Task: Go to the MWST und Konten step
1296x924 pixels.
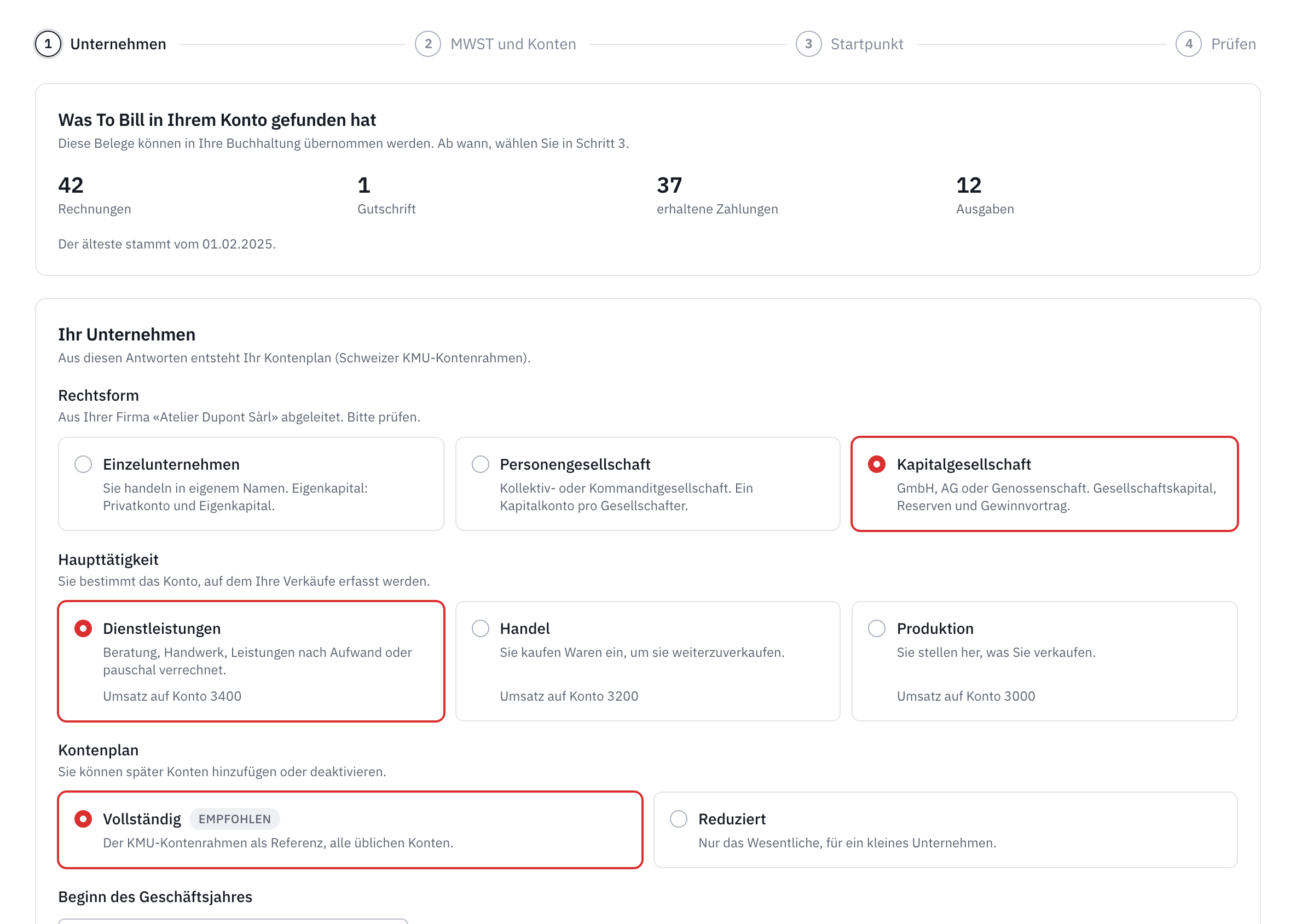Action: pyautogui.click(x=513, y=44)
